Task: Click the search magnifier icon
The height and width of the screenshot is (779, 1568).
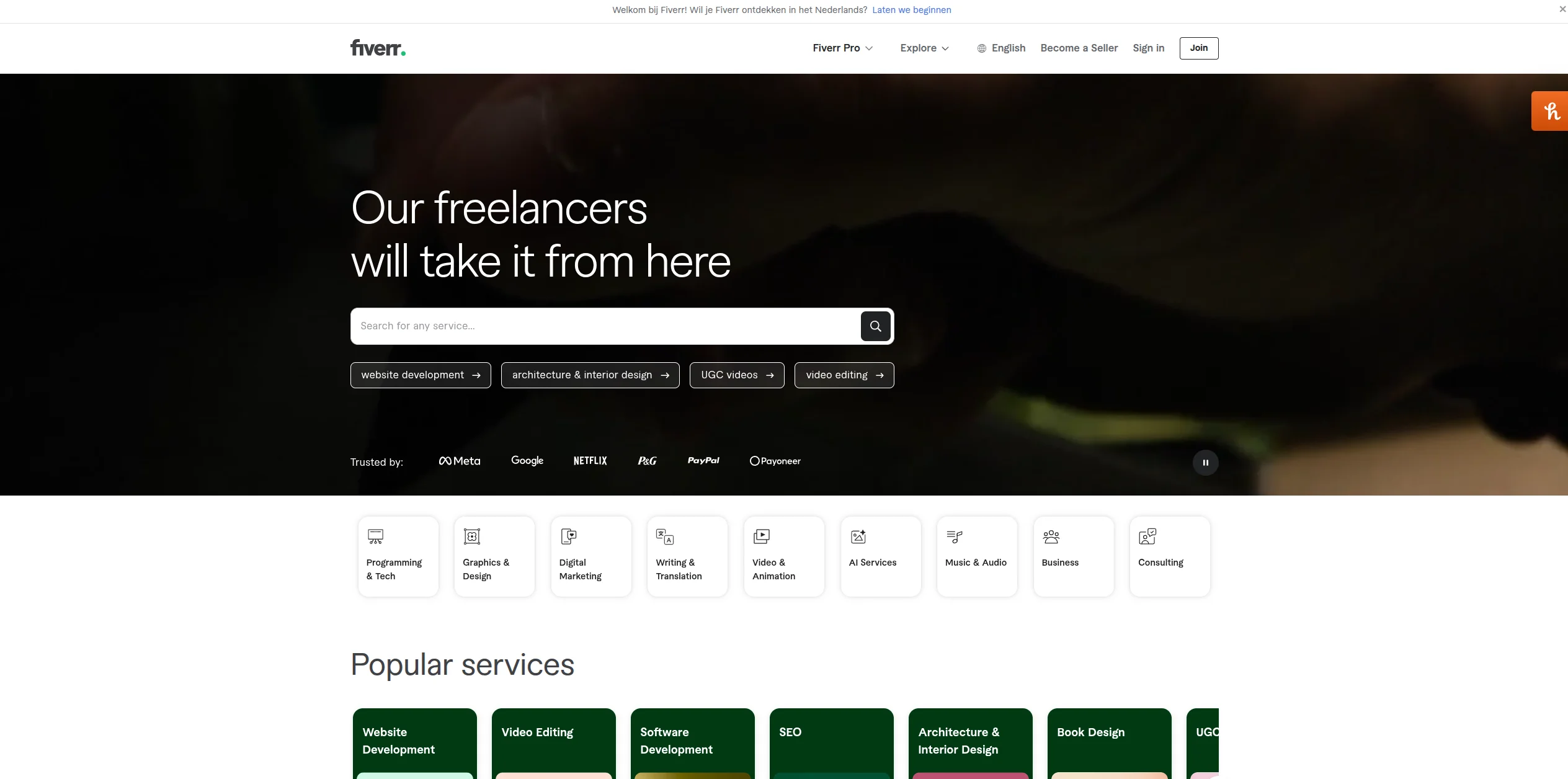Action: pos(875,326)
